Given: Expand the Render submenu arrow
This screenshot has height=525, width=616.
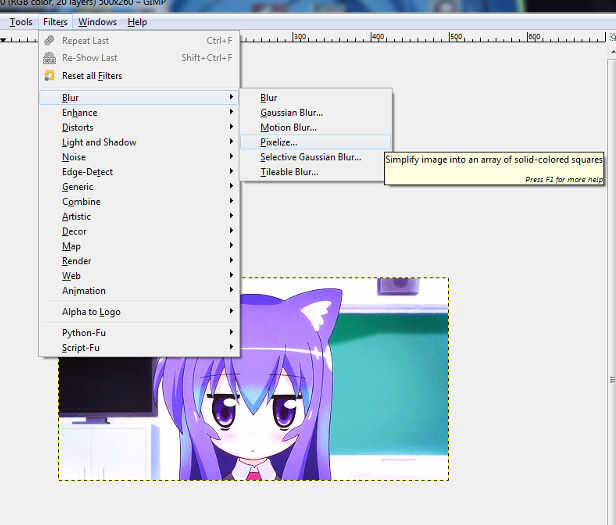Looking at the screenshot, I should click(x=231, y=260).
